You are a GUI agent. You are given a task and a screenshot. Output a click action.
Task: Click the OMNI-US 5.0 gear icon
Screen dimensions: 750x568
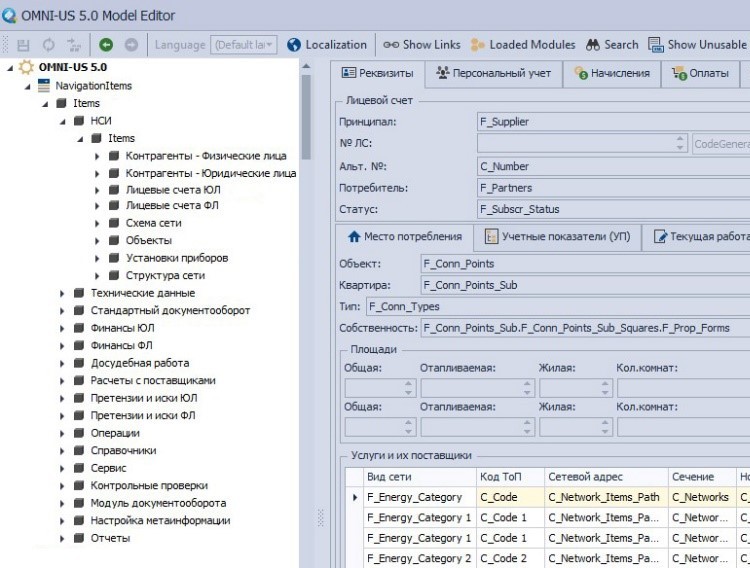26,67
